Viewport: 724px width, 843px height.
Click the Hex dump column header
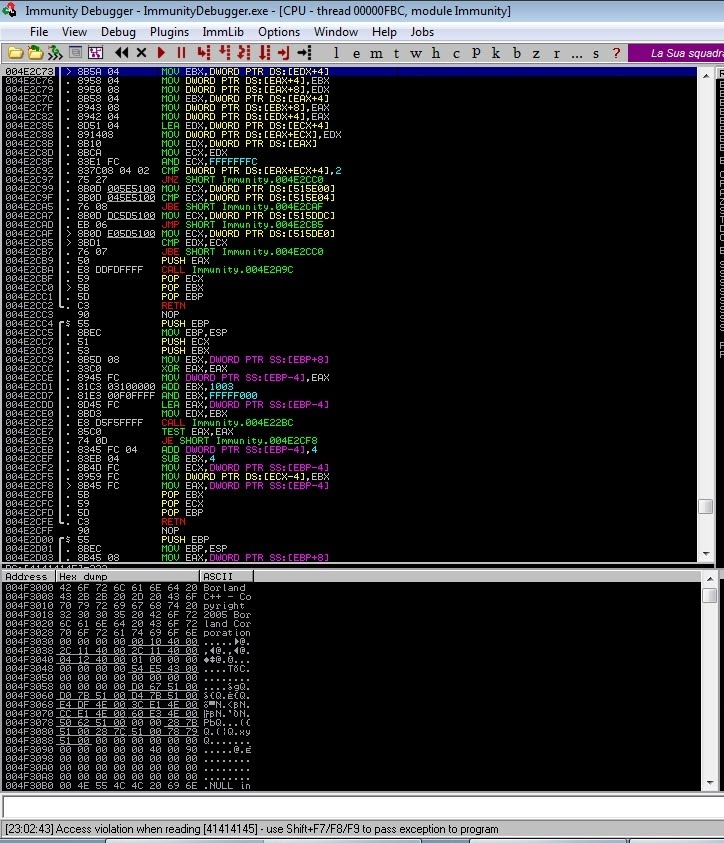coord(127,576)
